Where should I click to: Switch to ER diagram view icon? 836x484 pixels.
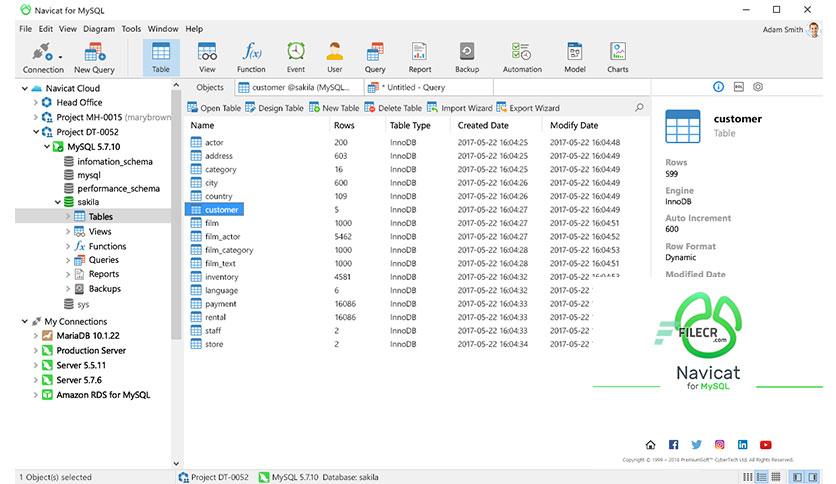(x=776, y=477)
